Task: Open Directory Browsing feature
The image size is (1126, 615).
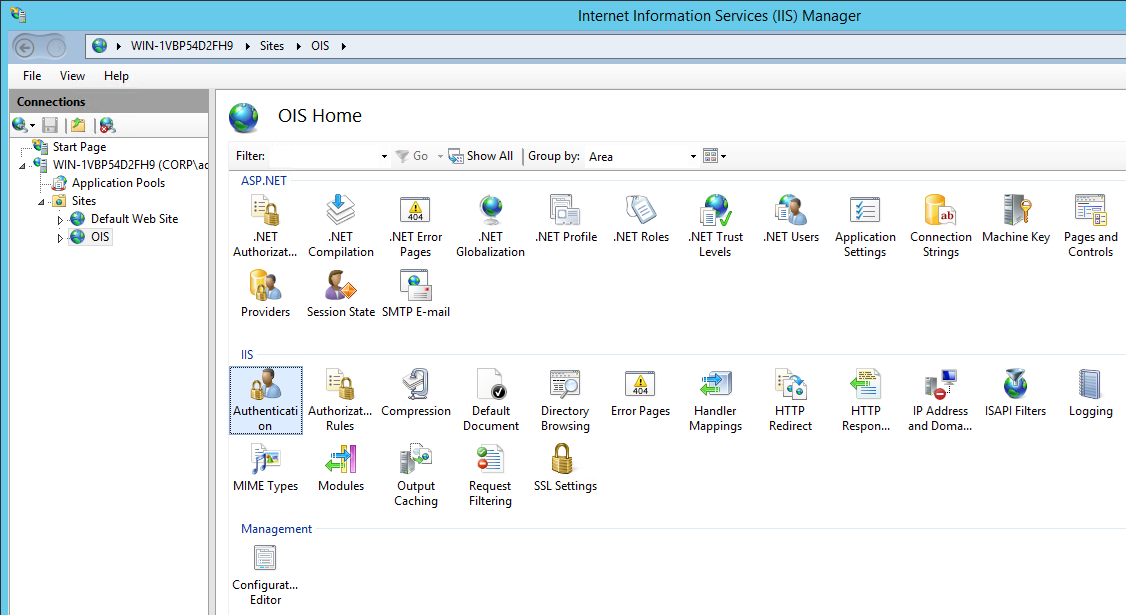Action: [x=565, y=400]
